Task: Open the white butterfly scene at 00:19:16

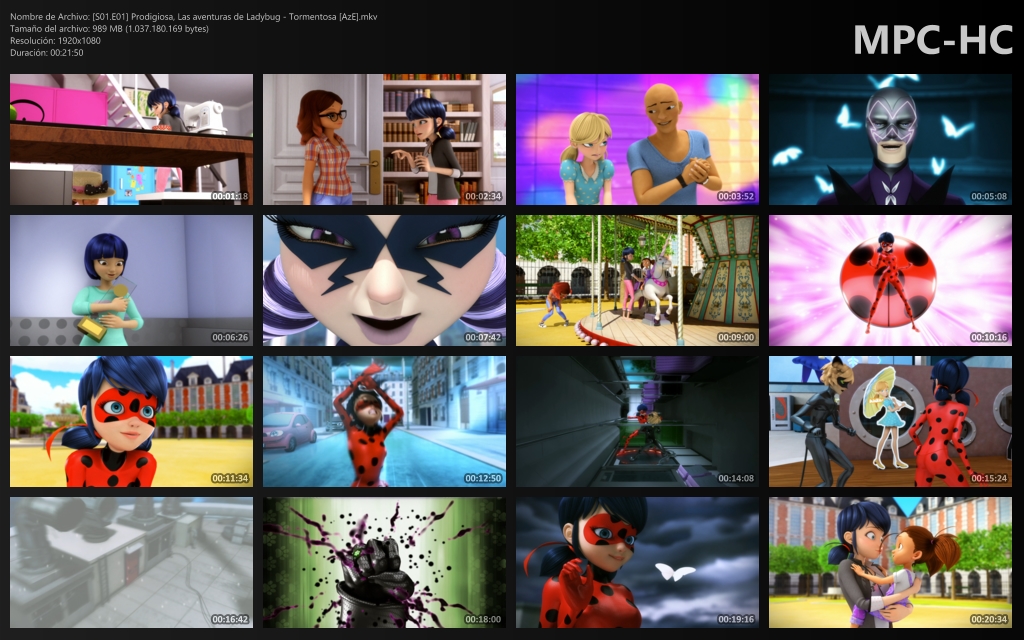Action: tap(637, 562)
